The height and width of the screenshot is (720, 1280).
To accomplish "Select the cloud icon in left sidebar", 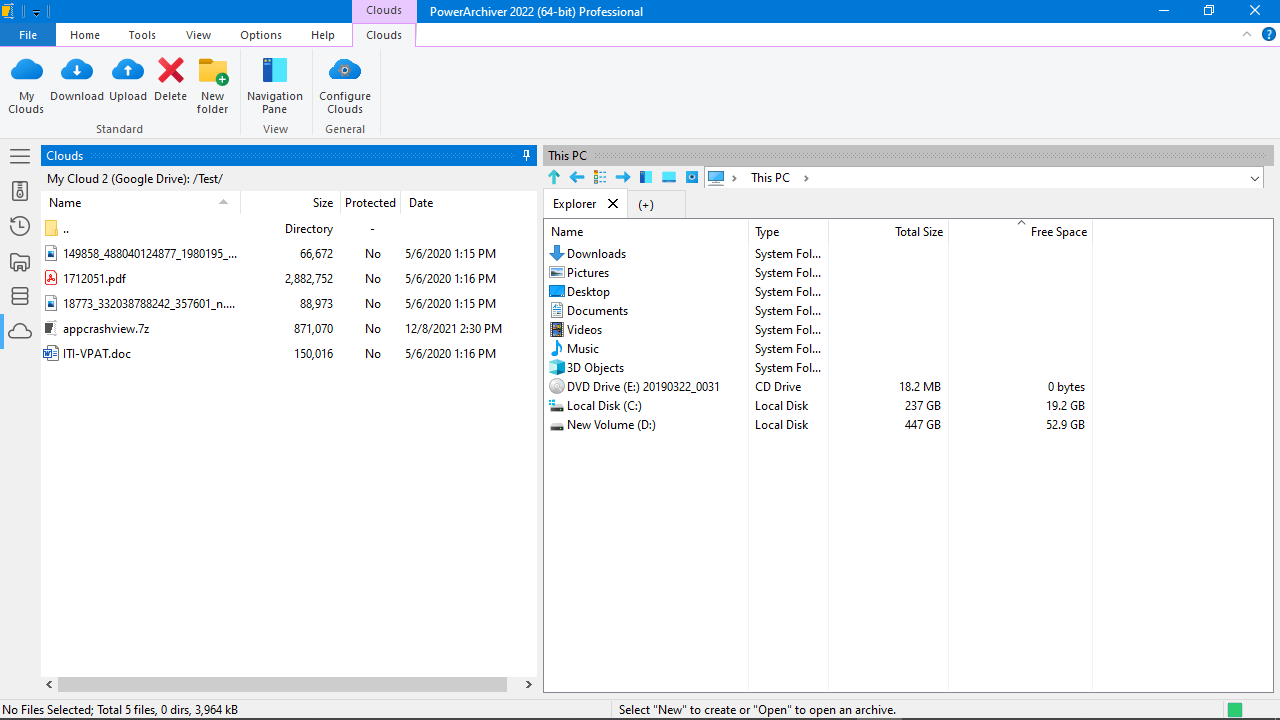I will (x=20, y=331).
